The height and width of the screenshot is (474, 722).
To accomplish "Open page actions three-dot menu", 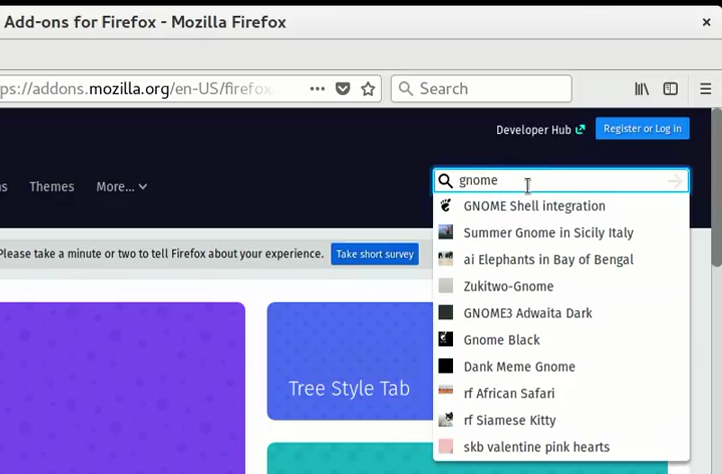I will [x=317, y=89].
